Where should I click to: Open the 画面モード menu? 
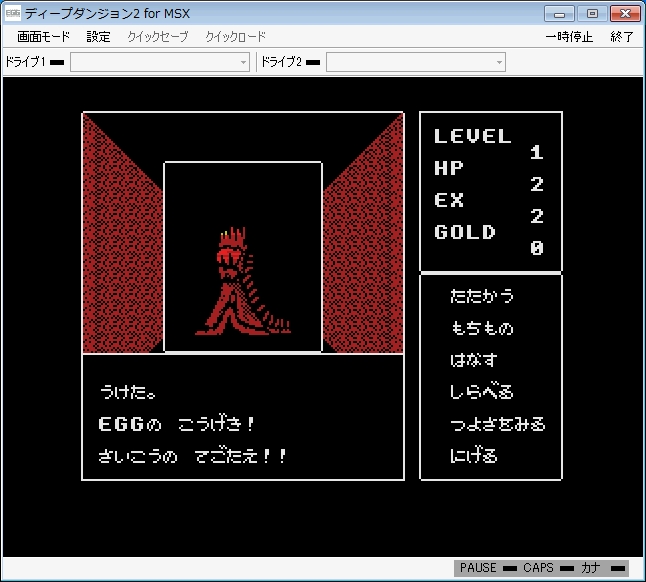[x=44, y=37]
